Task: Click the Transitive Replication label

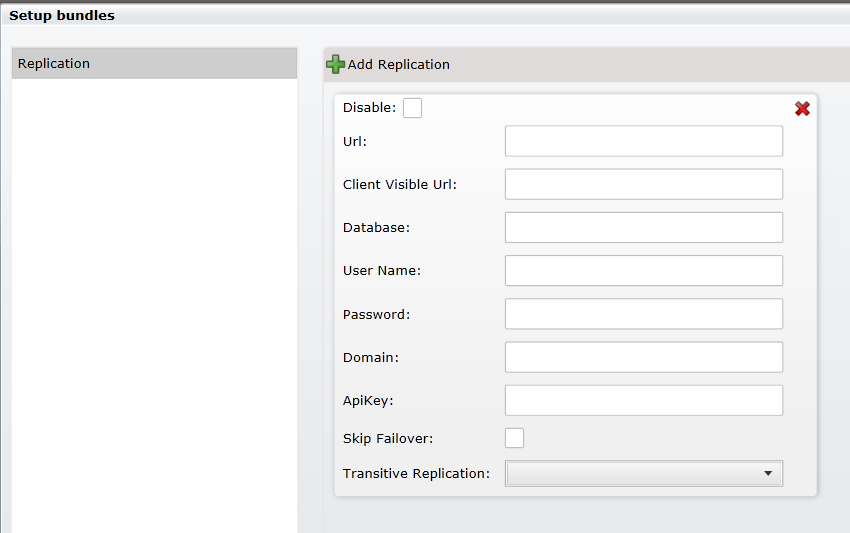Action: pyautogui.click(x=416, y=473)
